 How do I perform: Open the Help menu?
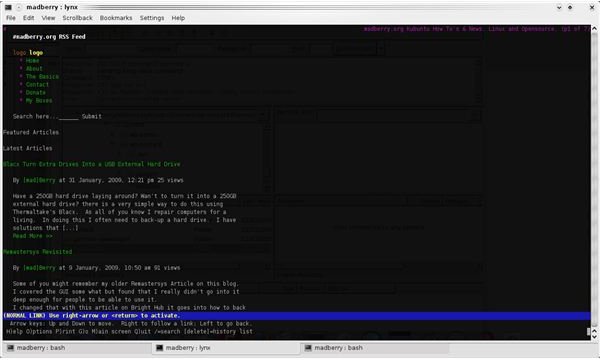178,18
